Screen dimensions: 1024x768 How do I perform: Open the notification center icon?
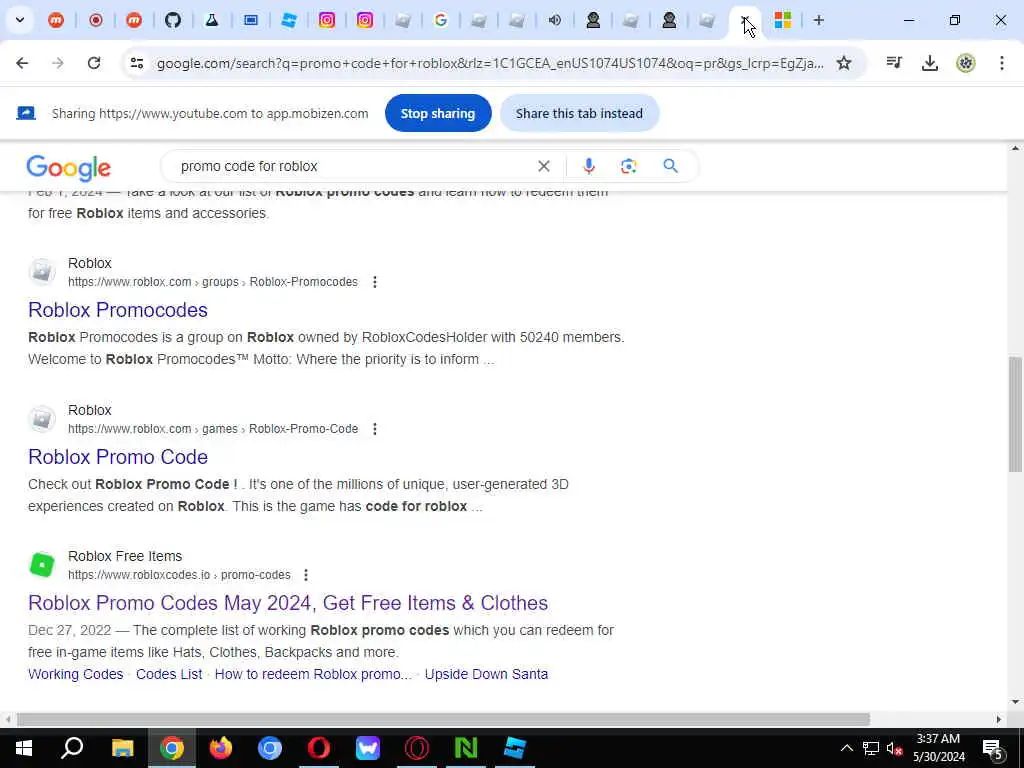click(x=993, y=748)
